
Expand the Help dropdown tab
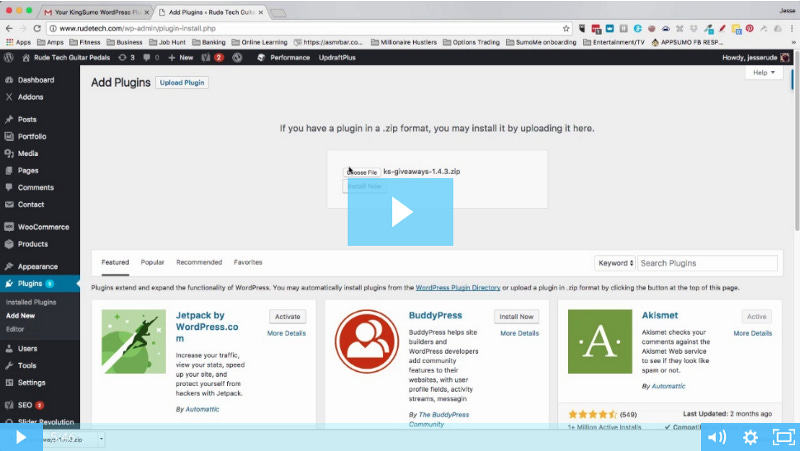pos(764,72)
